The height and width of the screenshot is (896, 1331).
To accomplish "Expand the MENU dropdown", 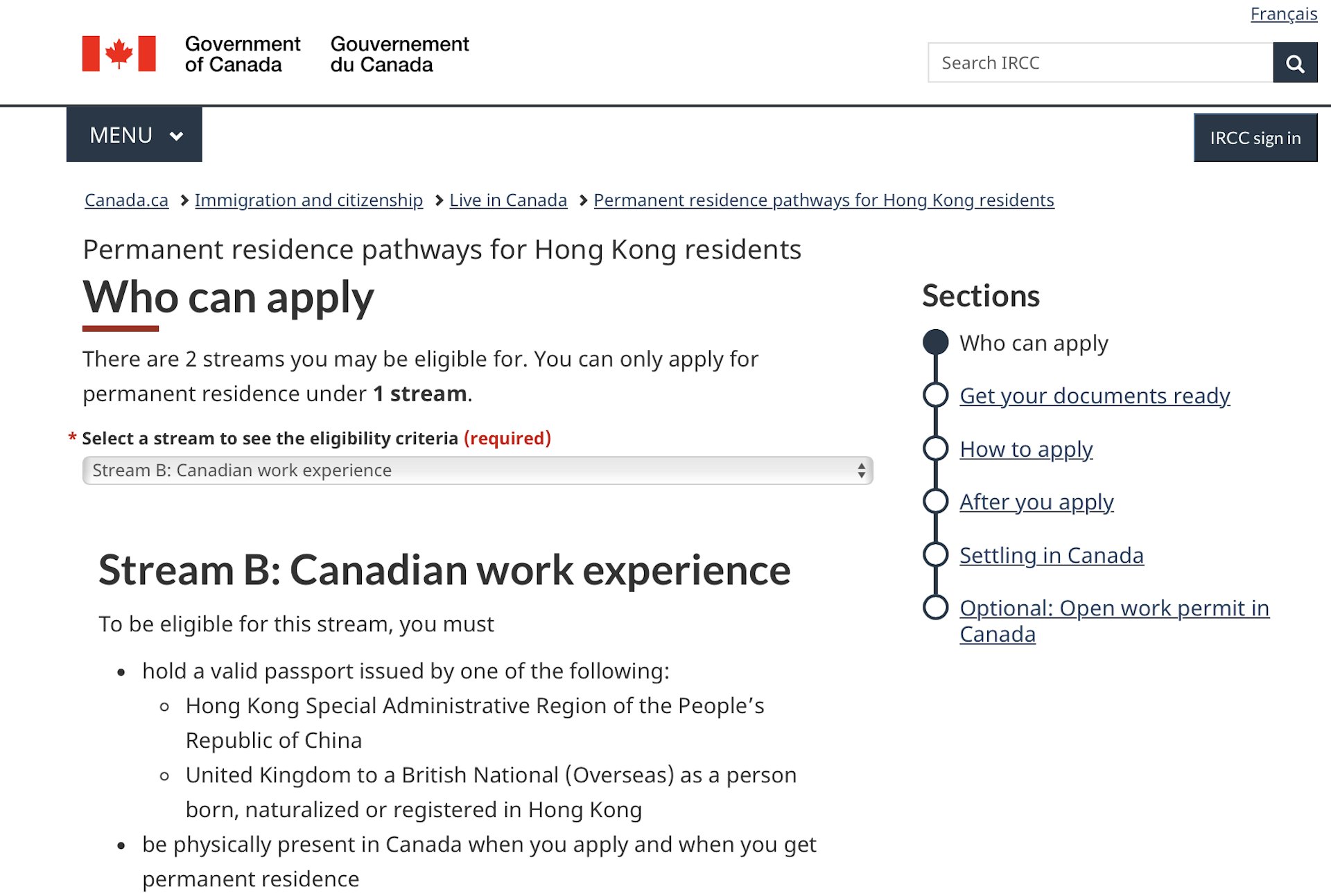I will [x=134, y=135].
